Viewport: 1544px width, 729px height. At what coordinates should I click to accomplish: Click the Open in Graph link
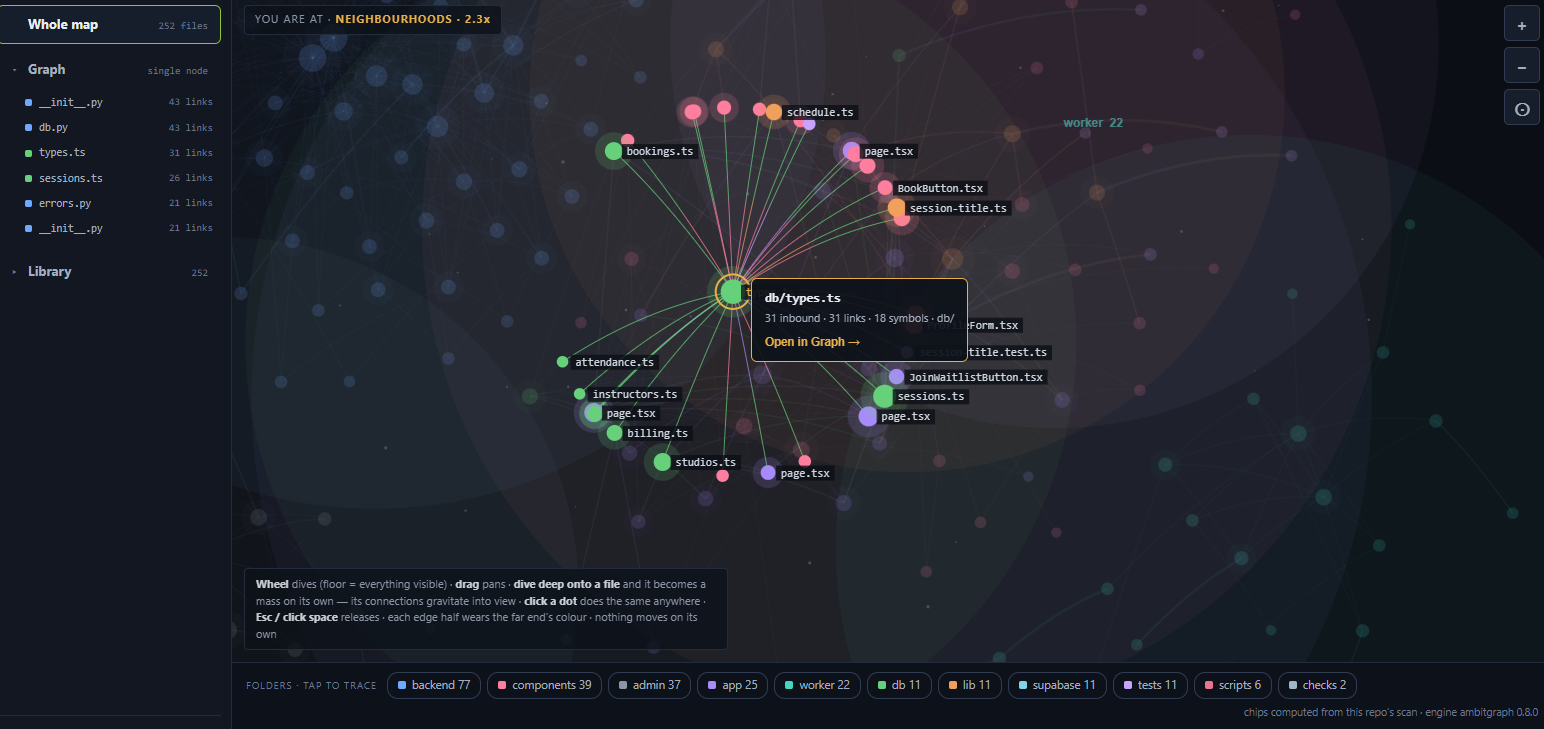point(812,342)
